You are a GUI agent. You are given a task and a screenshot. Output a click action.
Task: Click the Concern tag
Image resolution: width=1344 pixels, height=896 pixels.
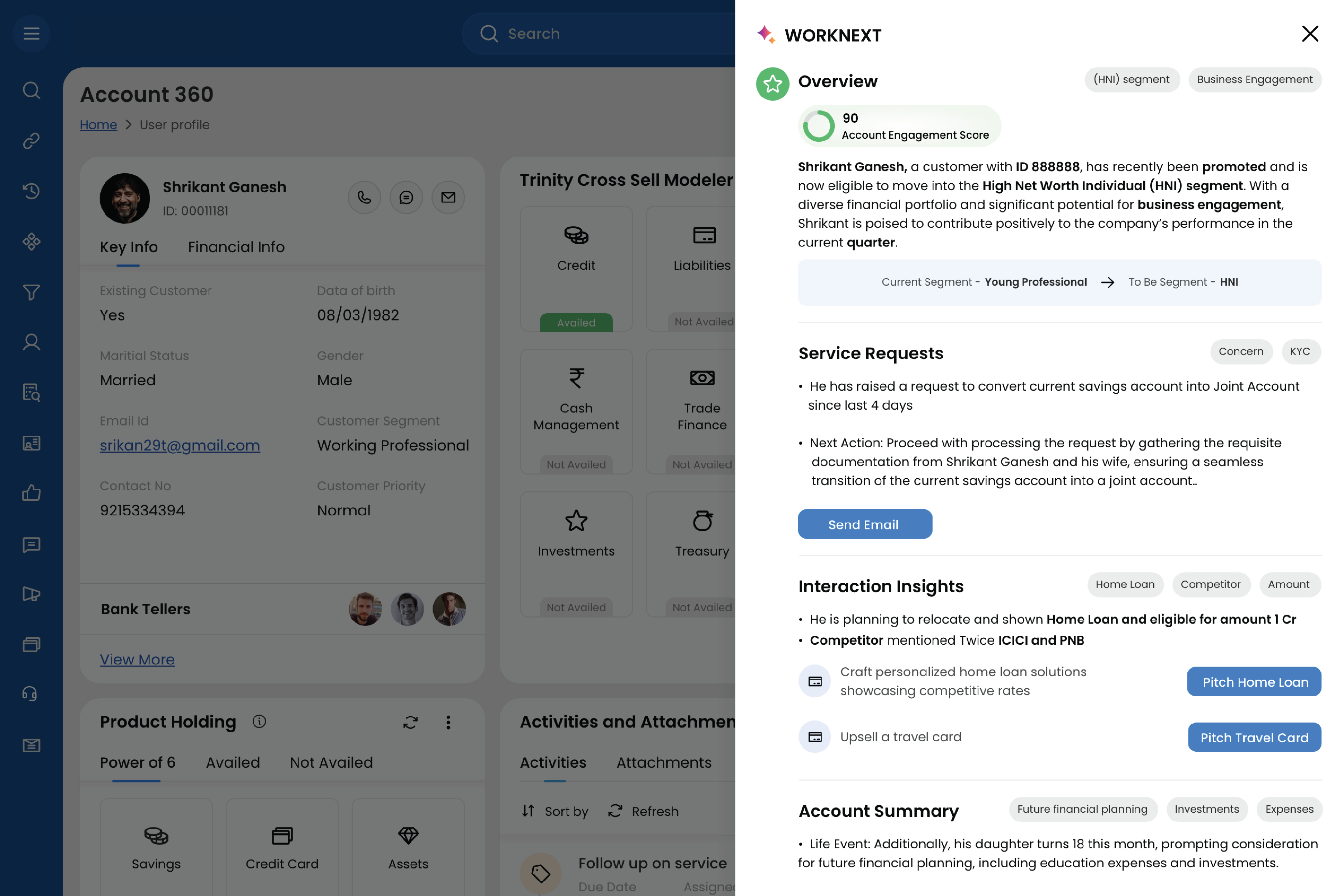pos(1241,352)
